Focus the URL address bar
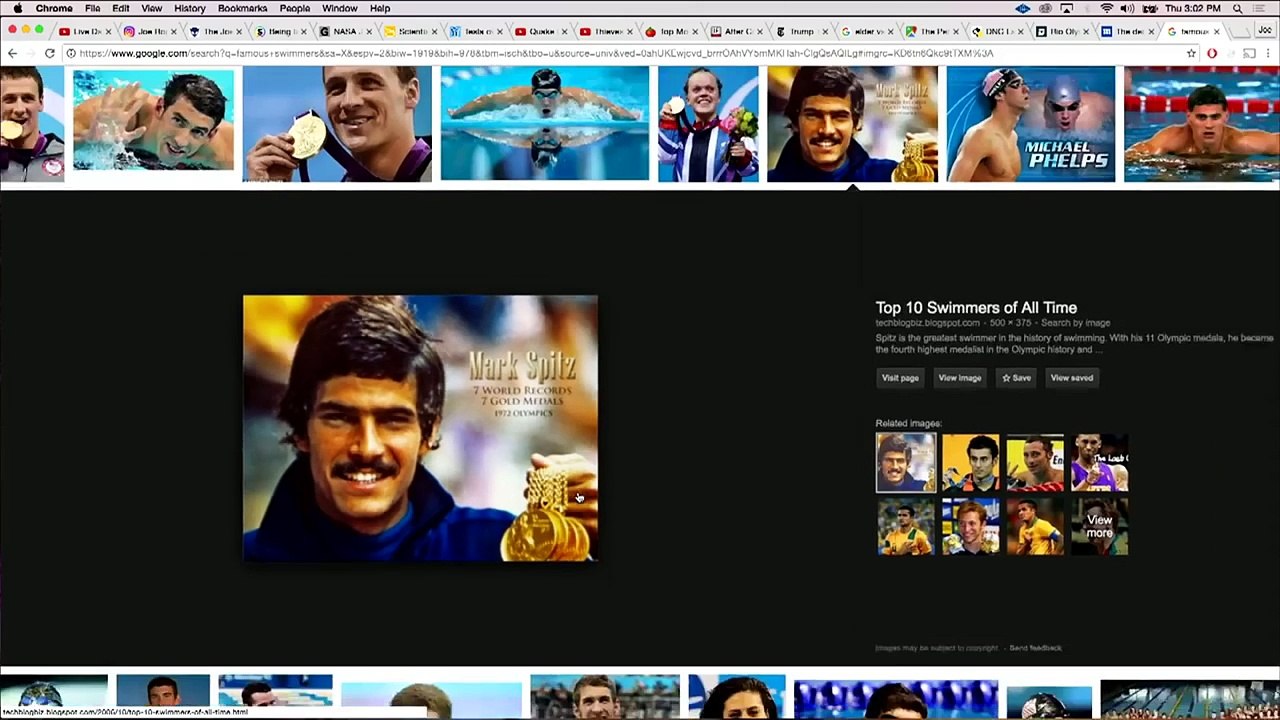Viewport: 1280px width, 720px height. 630,53
